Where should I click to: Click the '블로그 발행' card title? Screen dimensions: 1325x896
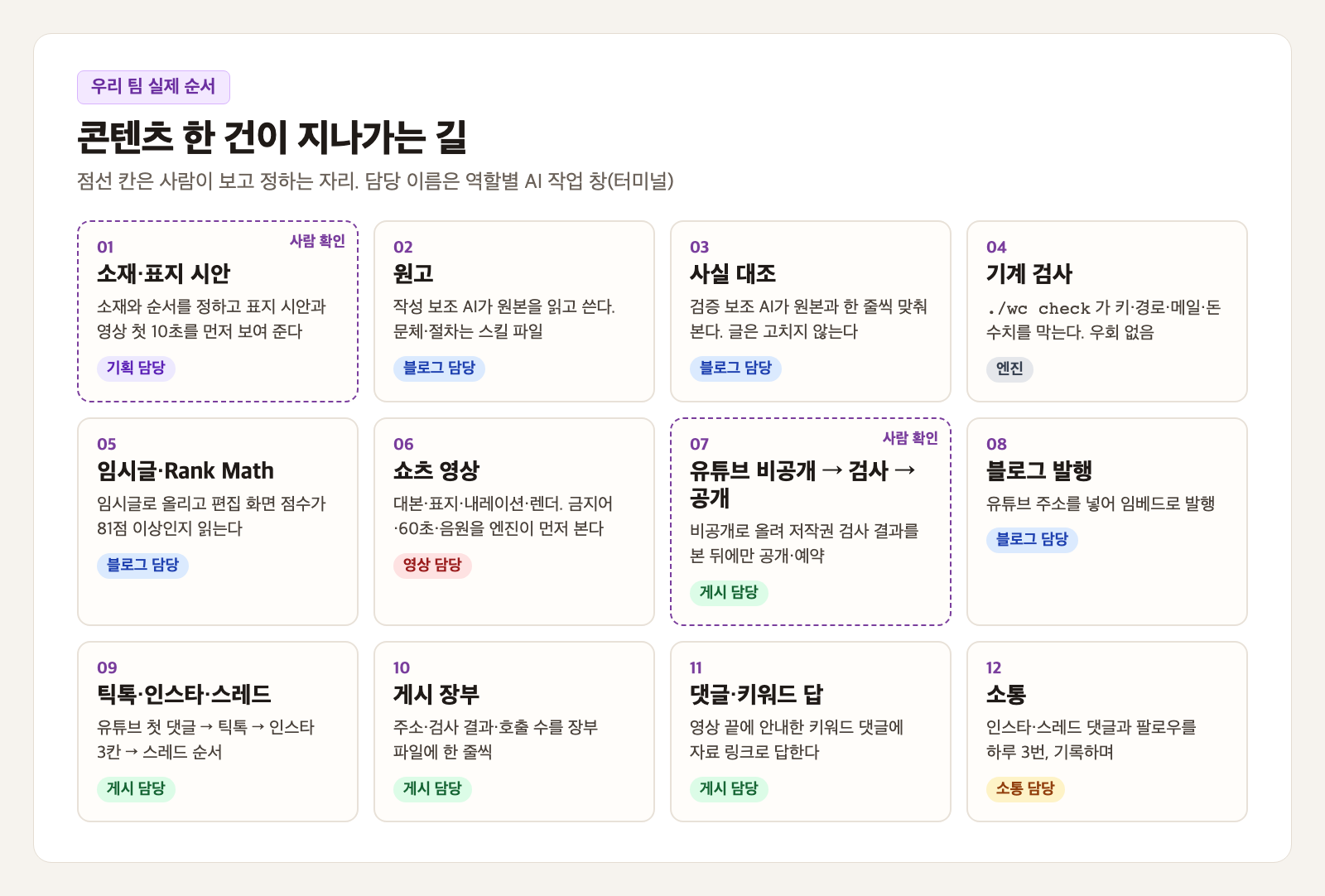(x=1039, y=470)
